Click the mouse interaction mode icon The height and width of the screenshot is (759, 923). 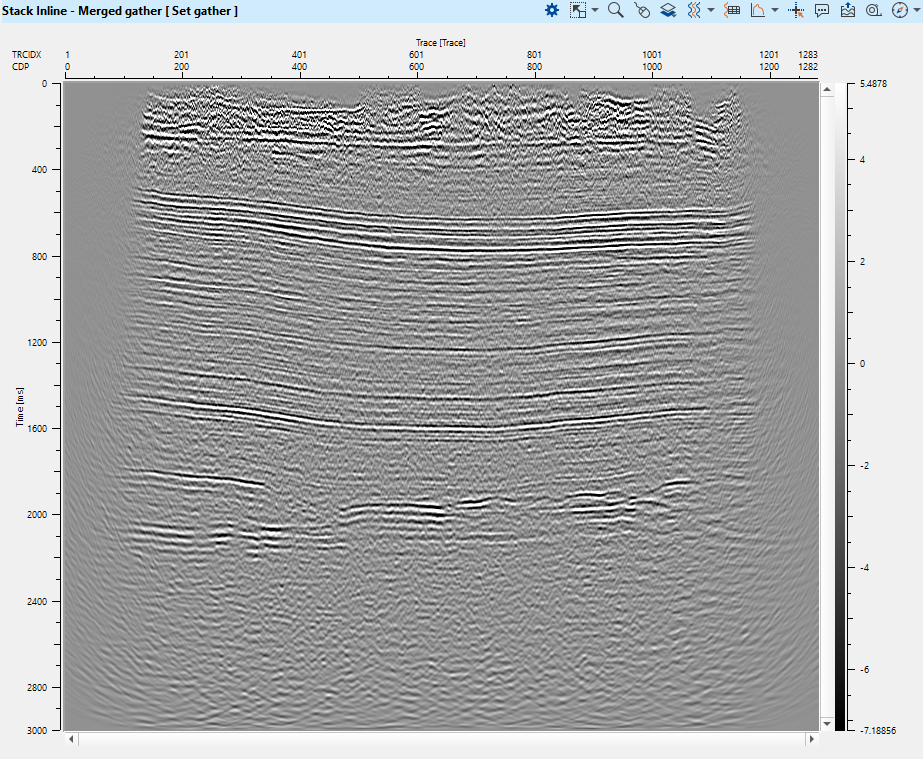click(x=642, y=10)
